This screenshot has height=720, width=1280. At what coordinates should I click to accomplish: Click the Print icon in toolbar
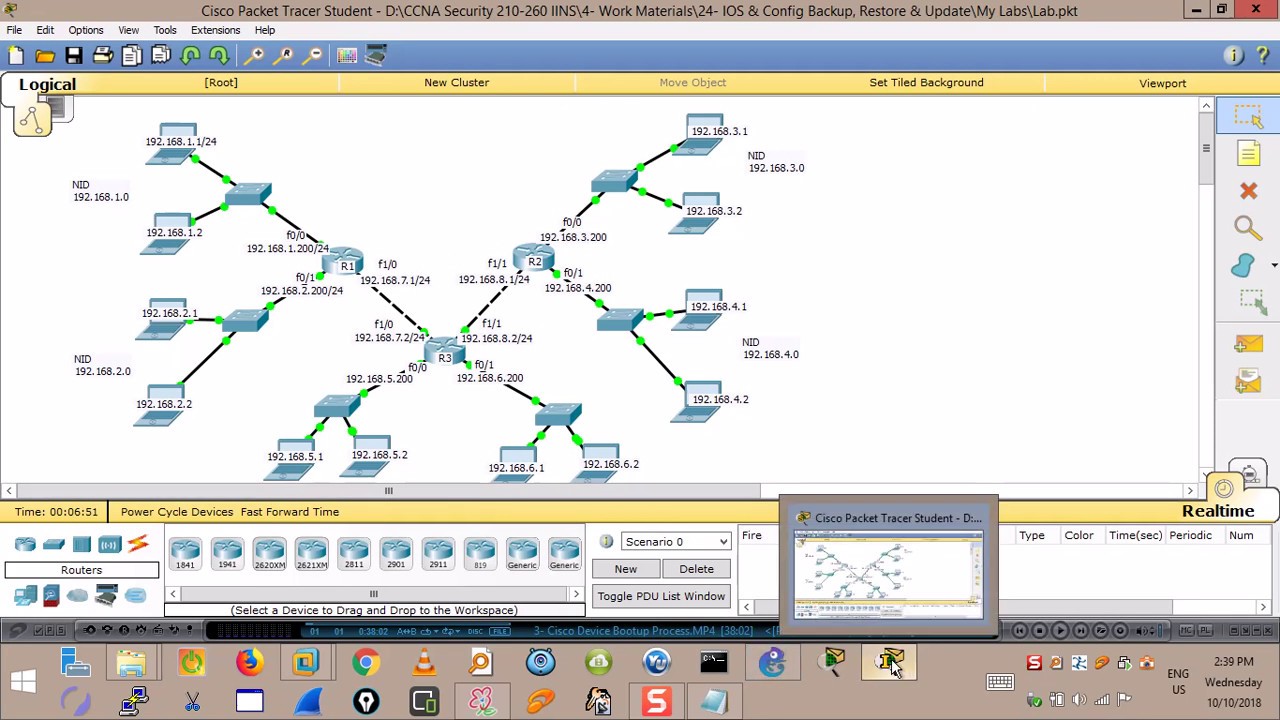pyautogui.click(x=103, y=56)
